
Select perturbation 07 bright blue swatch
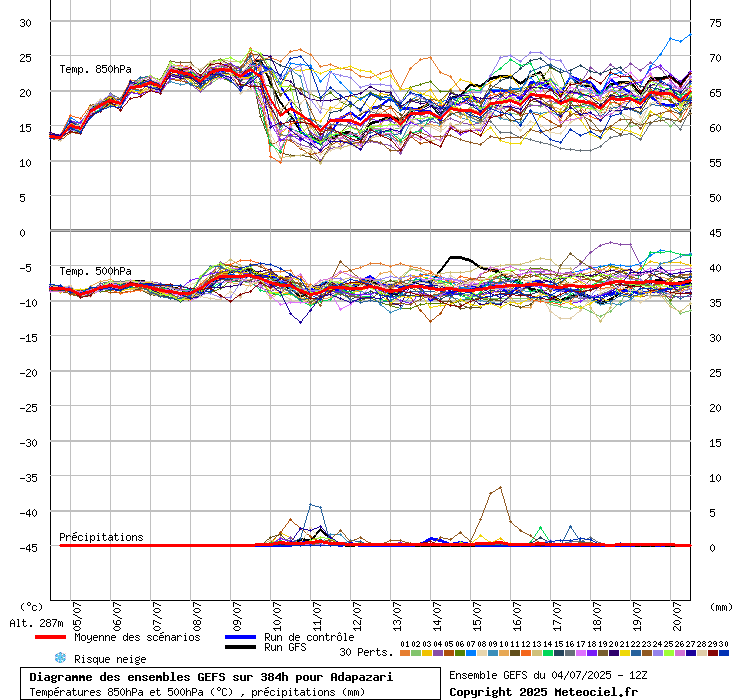pyautogui.click(x=471, y=653)
